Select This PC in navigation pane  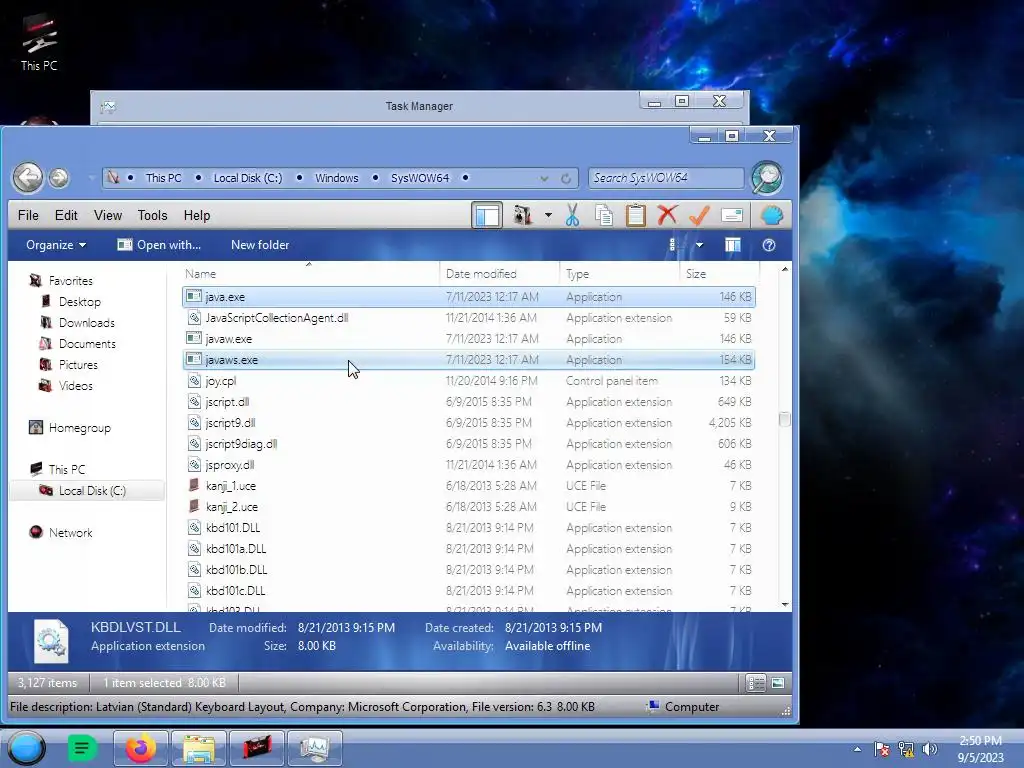point(67,470)
